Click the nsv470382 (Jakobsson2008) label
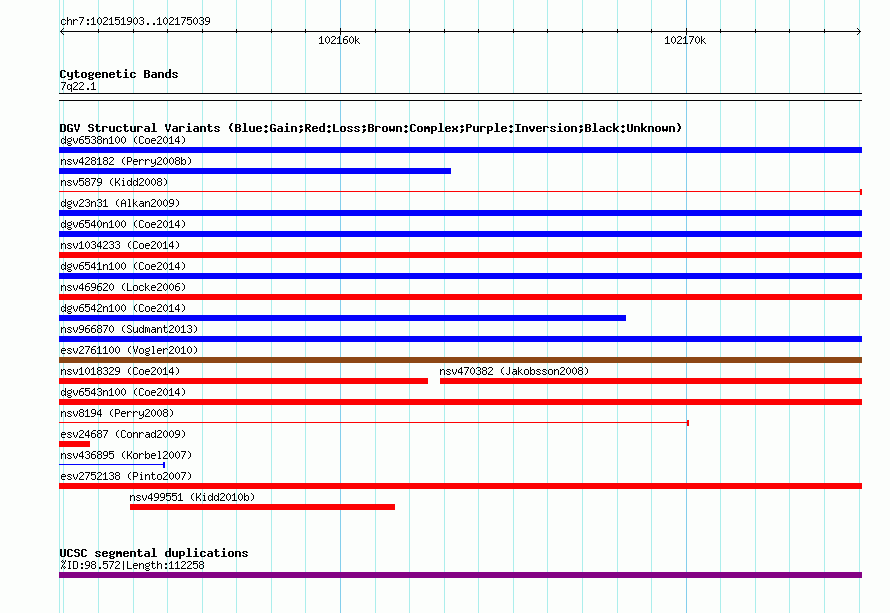 (514, 371)
